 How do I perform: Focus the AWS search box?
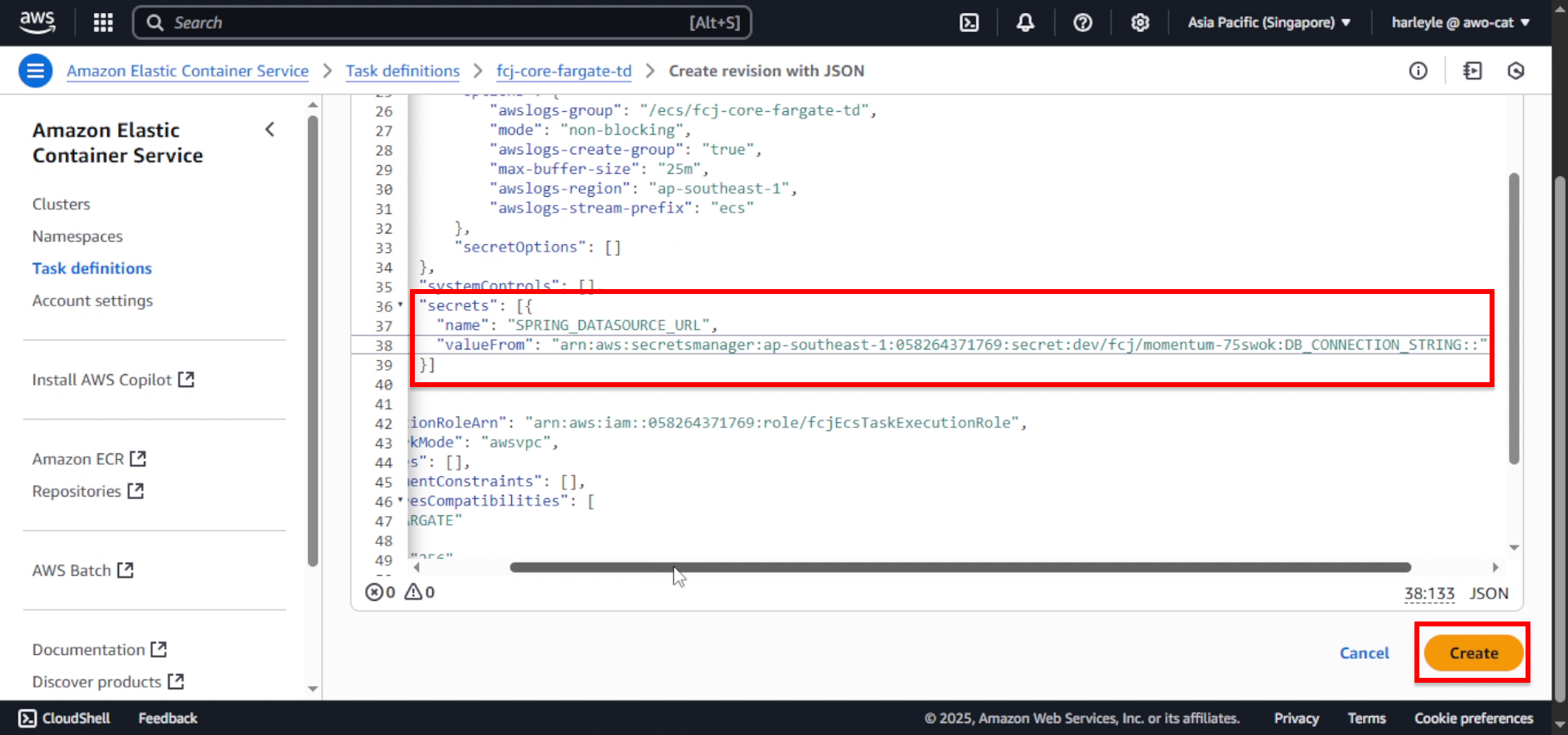(442, 23)
